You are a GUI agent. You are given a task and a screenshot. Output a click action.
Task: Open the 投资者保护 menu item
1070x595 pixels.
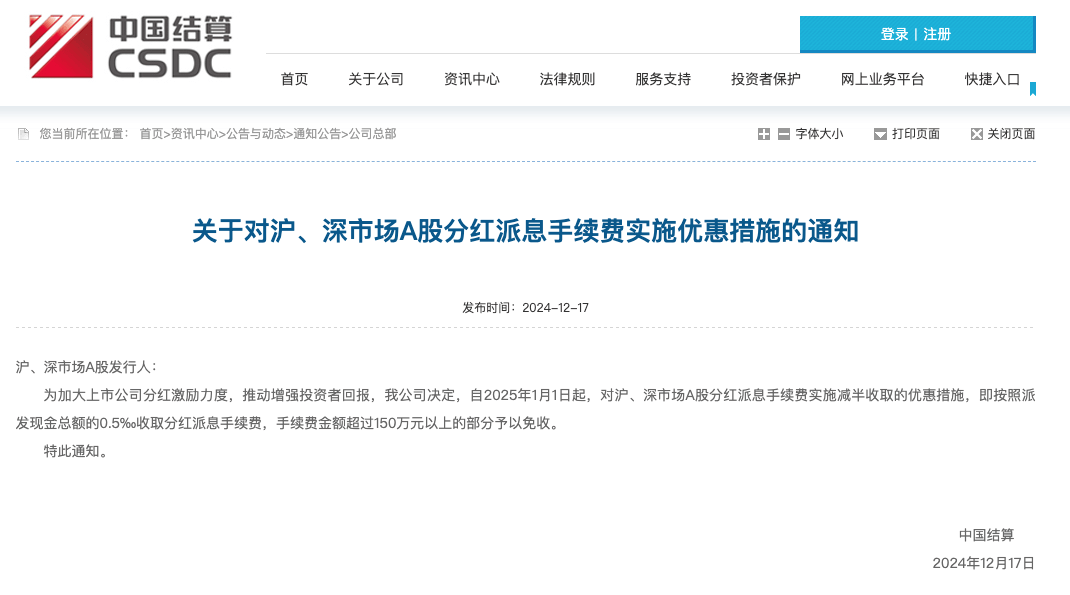(x=766, y=79)
